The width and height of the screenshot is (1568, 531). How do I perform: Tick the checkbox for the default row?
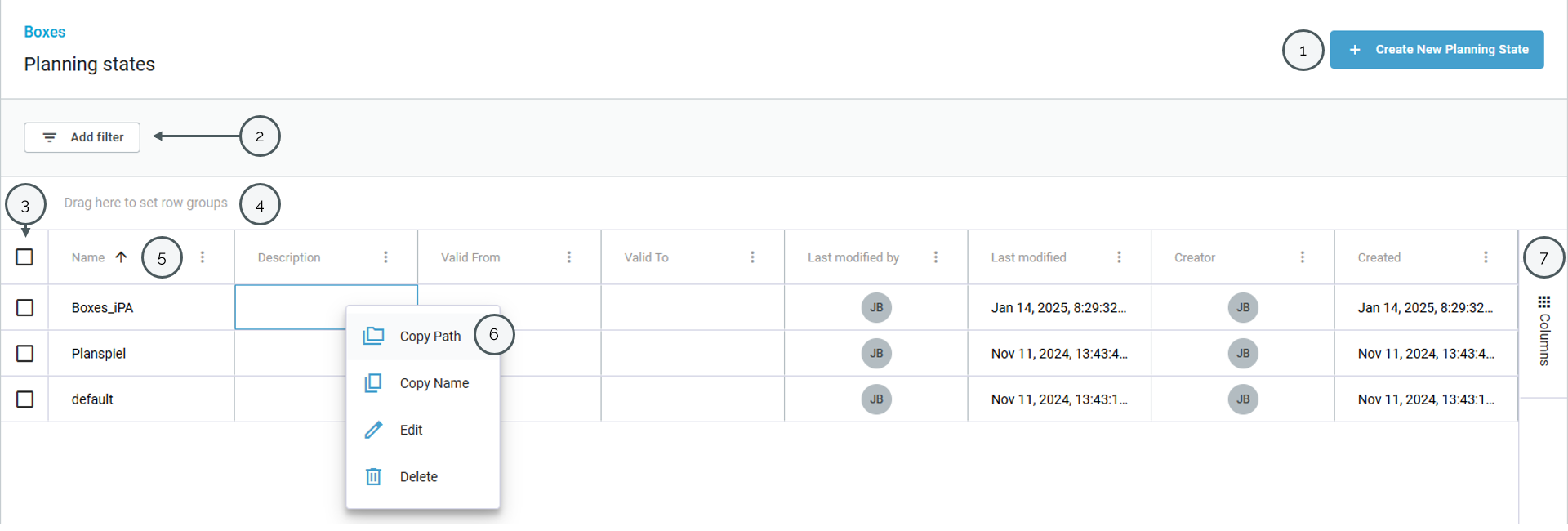[x=25, y=399]
